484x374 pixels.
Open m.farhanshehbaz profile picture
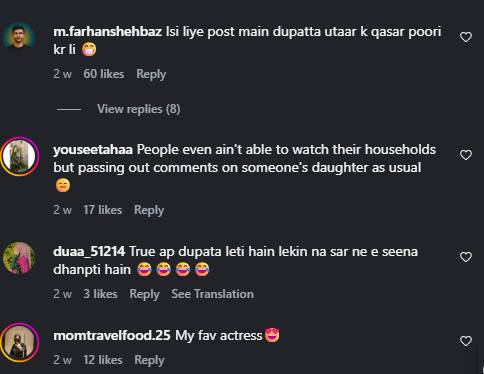(19, 36)
